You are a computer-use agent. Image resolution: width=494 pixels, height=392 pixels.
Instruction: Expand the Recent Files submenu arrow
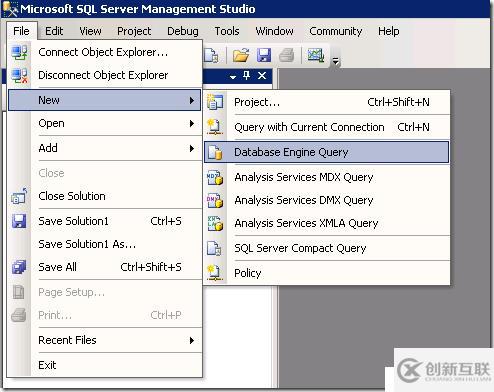(x=192, y=340)
